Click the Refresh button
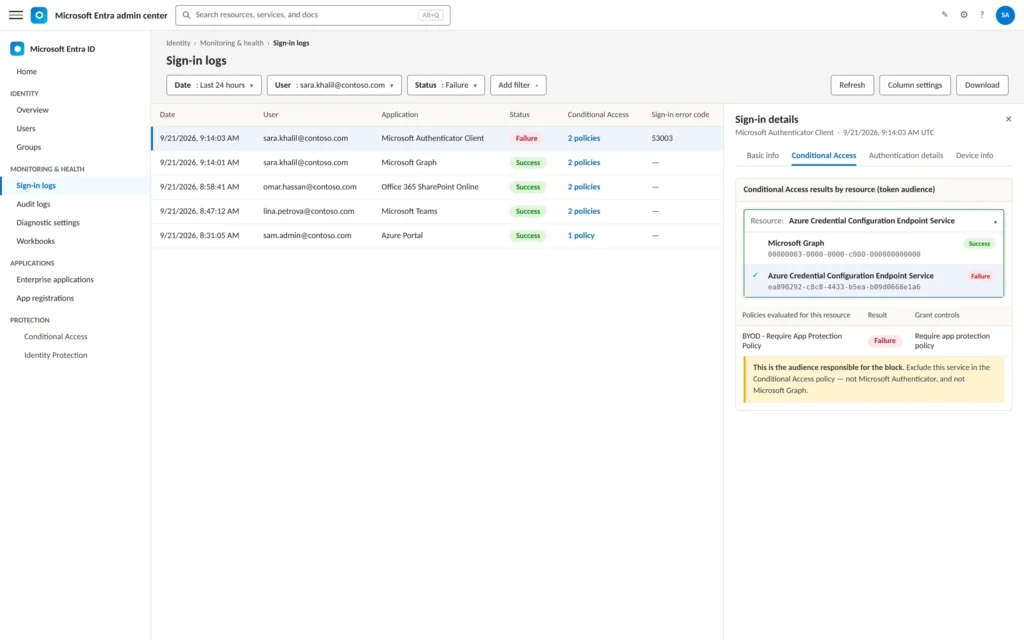Viewport: 1024px width, 640px height. pyautogui.click(x=852, y=85)
